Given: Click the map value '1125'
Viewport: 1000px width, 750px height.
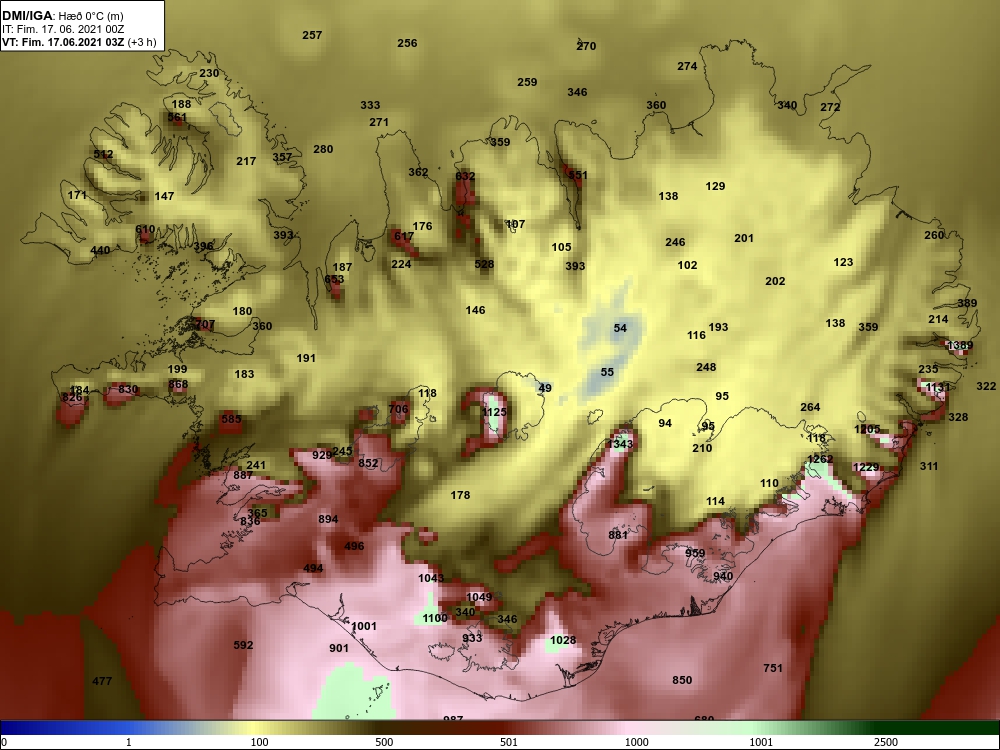Looking at the screenshot, I should coord(494,413).
